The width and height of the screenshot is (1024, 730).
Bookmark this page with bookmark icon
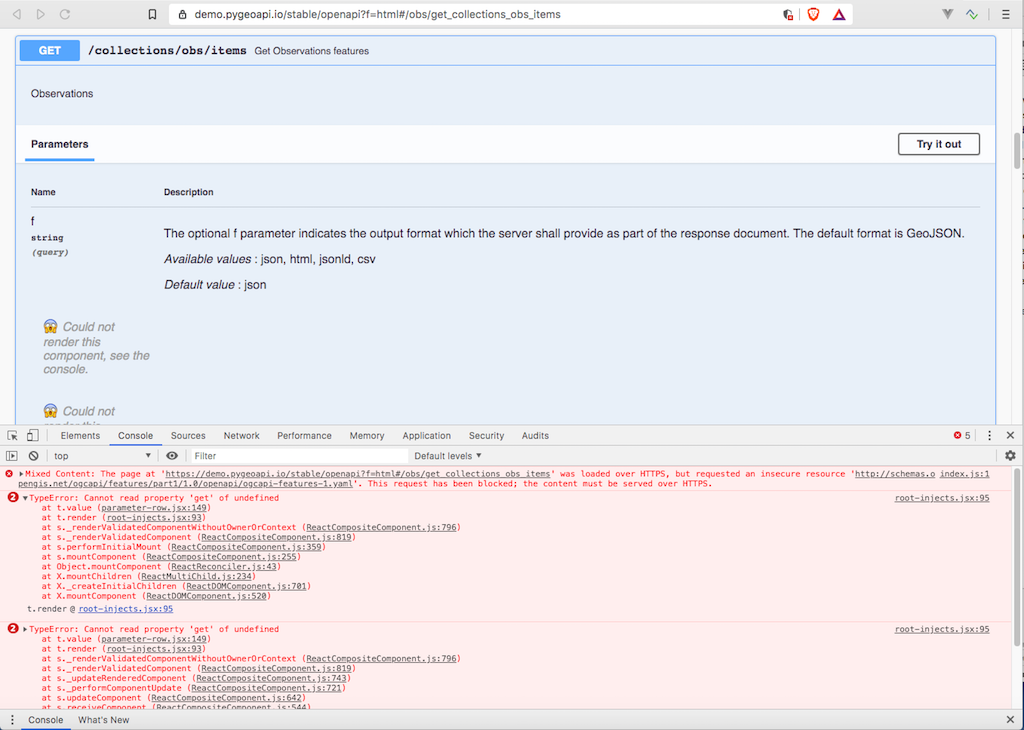[x=152, y=14]
